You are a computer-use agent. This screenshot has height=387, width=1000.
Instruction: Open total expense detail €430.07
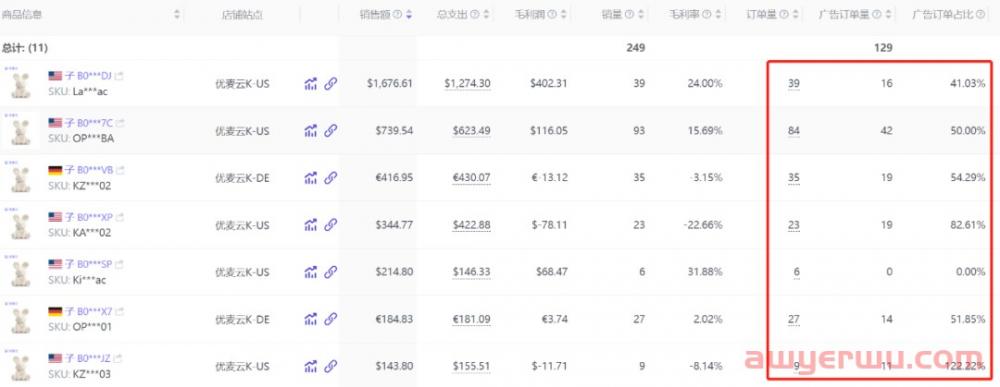pyautogui.click(x=472, y=178)
